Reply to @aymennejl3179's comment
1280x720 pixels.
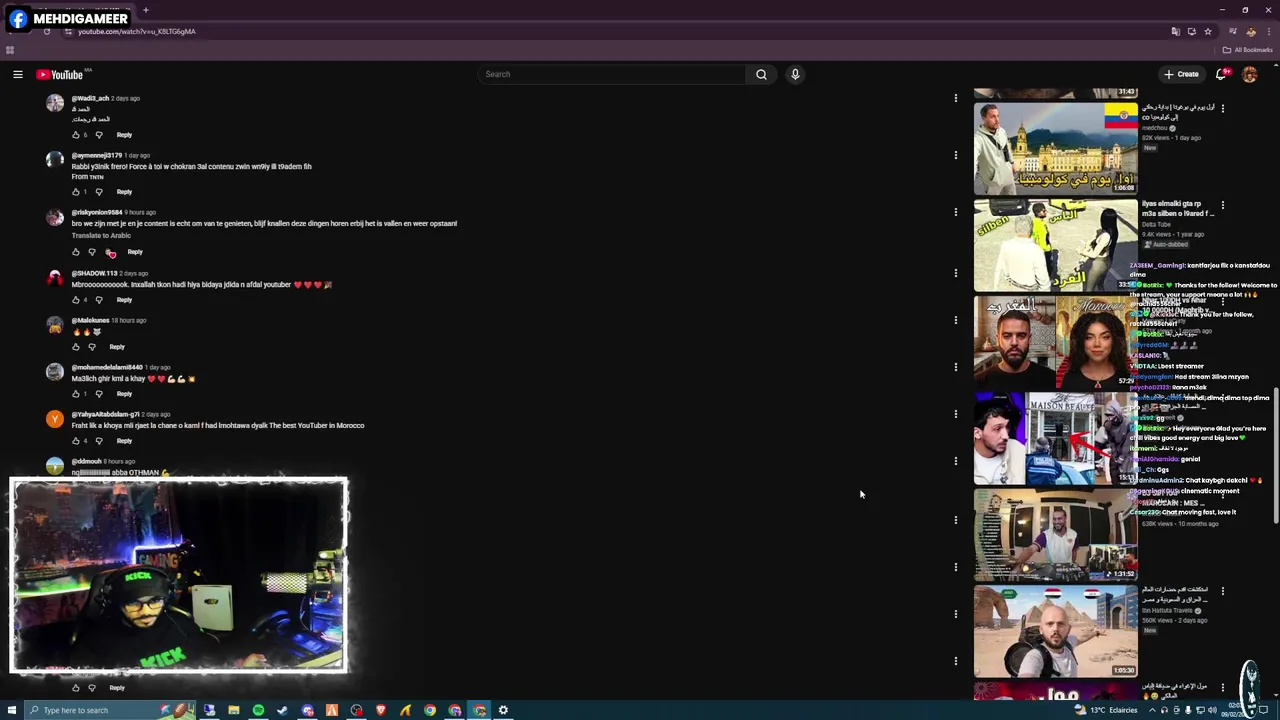point(124,192)
